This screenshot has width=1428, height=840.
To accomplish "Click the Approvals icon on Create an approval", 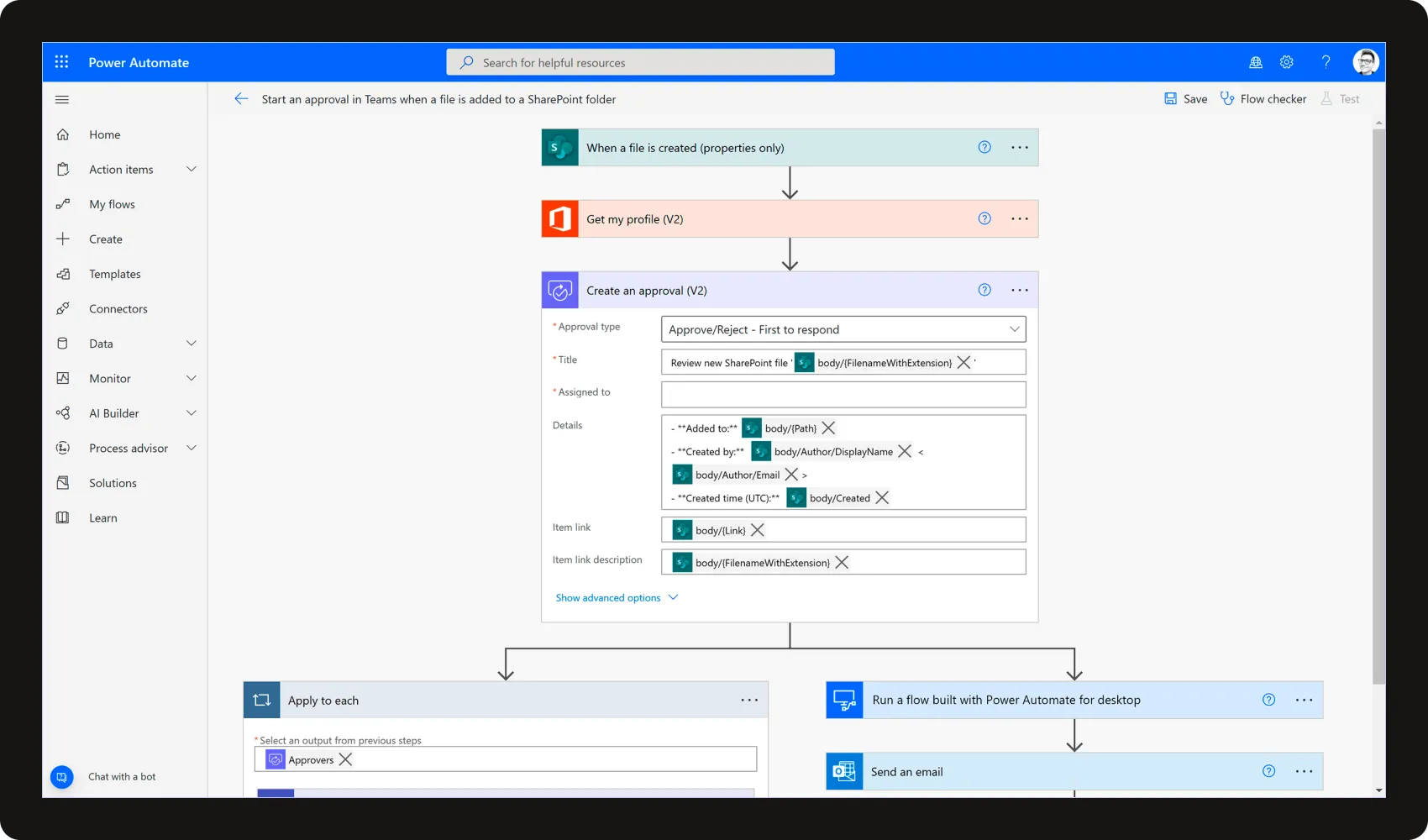I will pyautogui.click(x=559, y=290).
